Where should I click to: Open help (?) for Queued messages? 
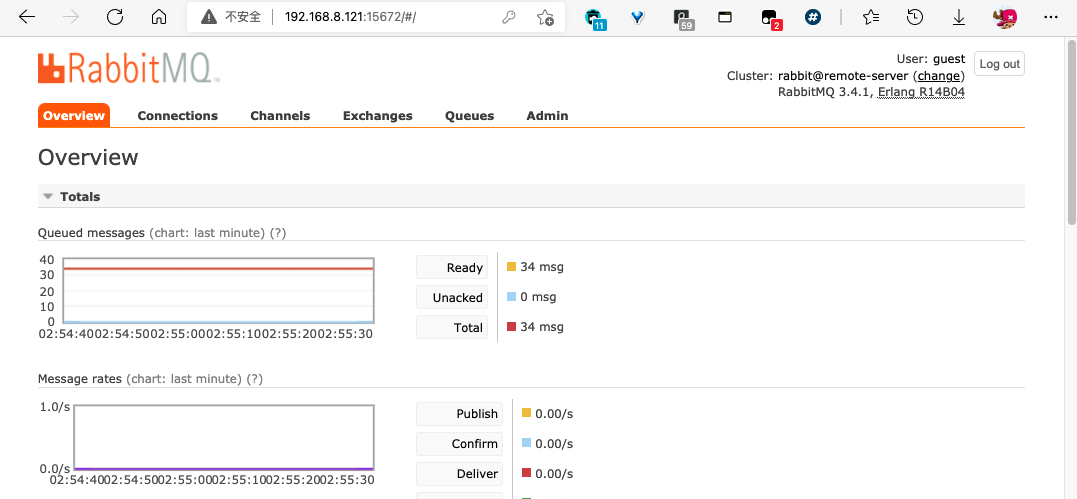click(277, 233)
